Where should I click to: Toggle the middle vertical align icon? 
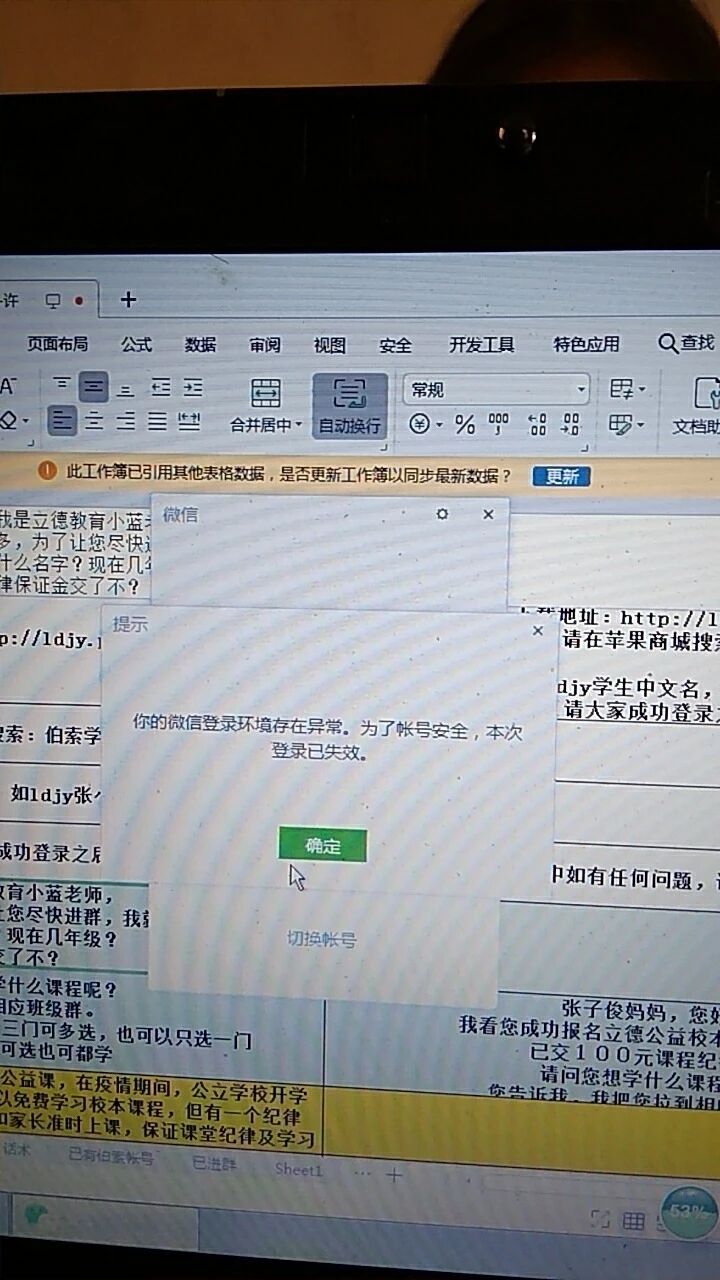[94, 386]
